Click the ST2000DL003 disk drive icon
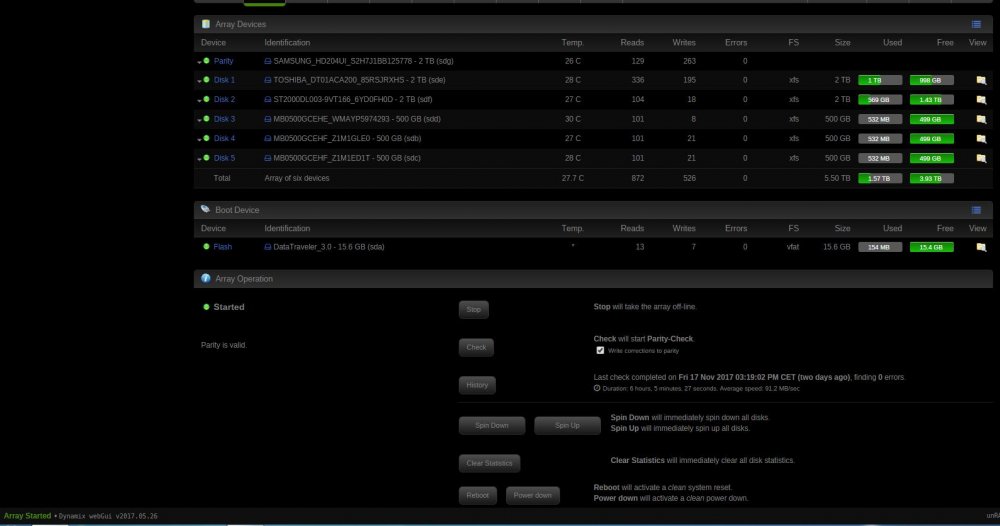Viewport: 1000px width, 526px height. [x=268, y=99]
